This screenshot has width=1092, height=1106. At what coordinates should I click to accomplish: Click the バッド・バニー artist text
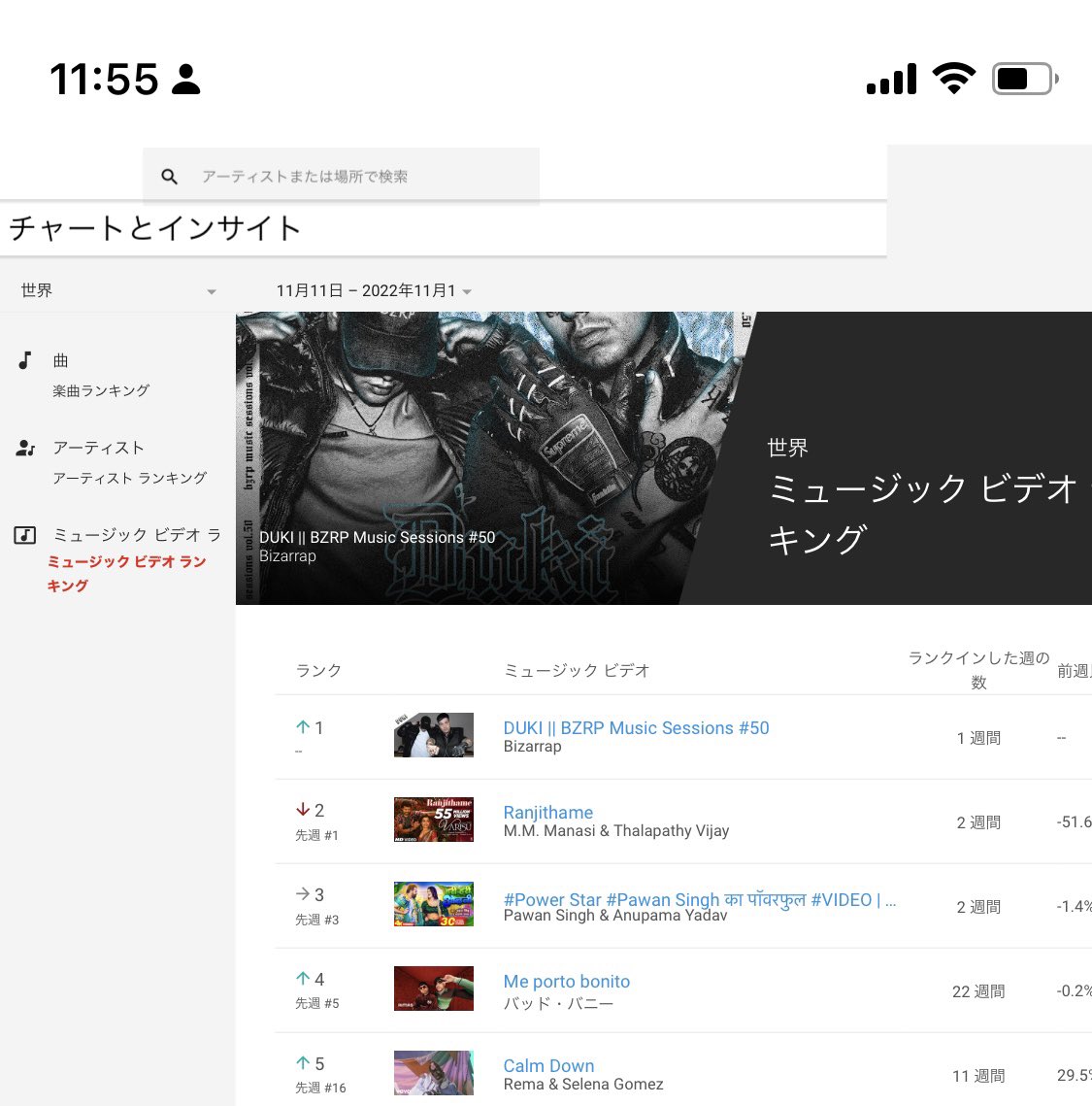coord(558,1003)
